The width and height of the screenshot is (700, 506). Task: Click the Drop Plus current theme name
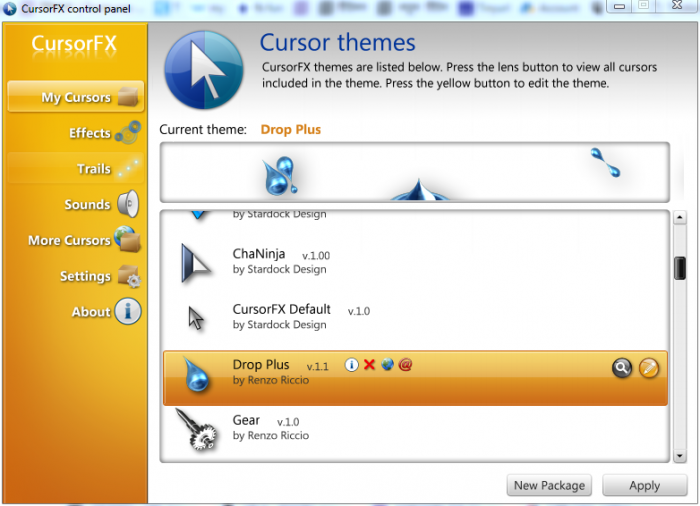[291, 130]
